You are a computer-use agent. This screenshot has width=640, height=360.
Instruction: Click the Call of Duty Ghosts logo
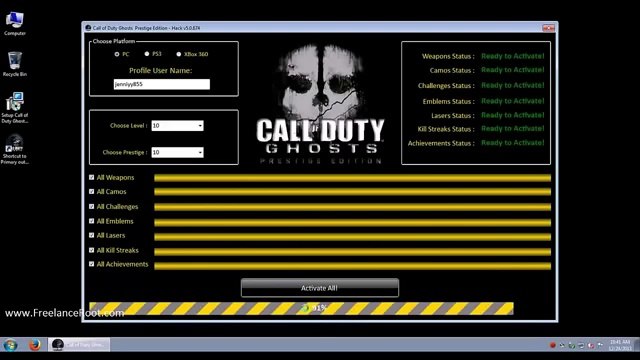(320, 104)
